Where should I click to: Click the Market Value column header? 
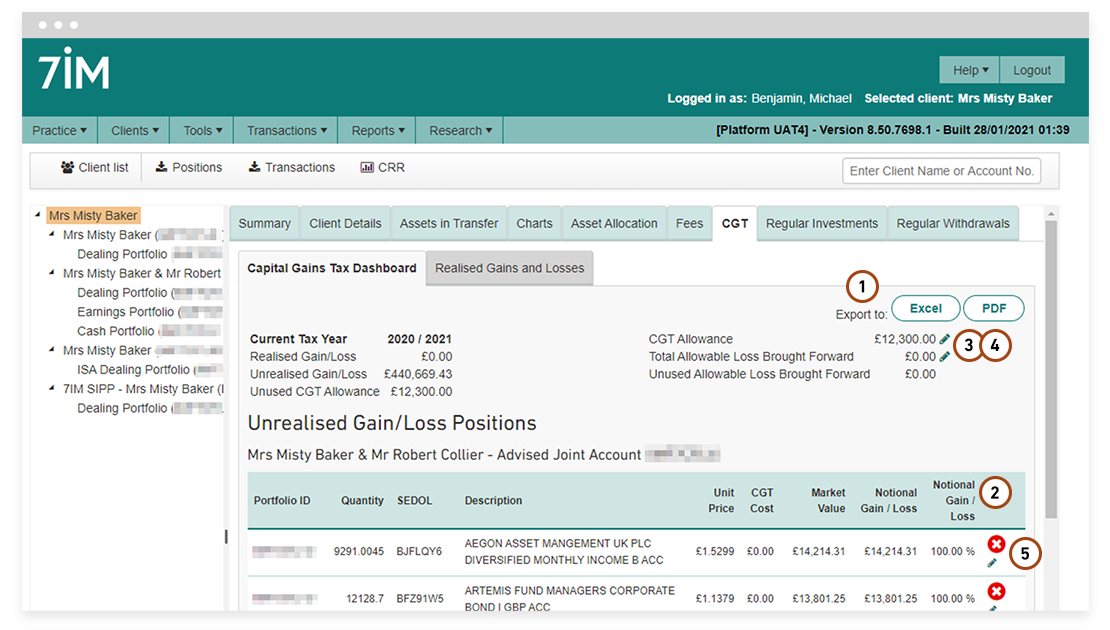pyautogui.click(x=828, y=500)
